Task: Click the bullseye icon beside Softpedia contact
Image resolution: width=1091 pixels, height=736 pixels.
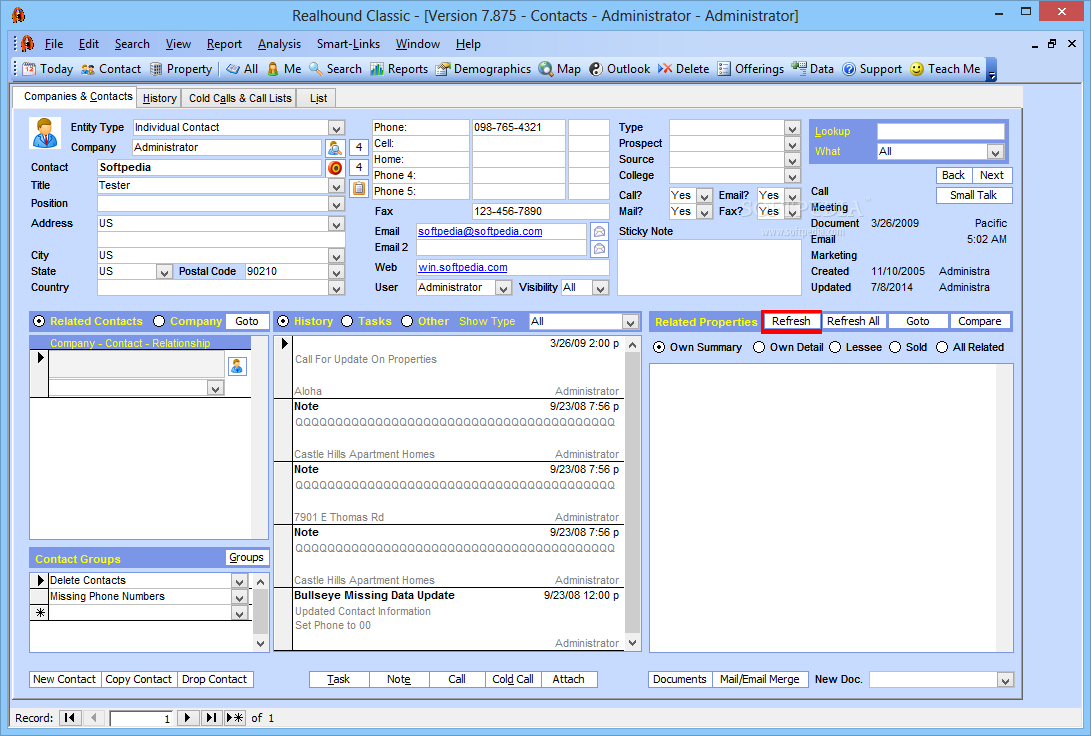Action: [335, 168]
